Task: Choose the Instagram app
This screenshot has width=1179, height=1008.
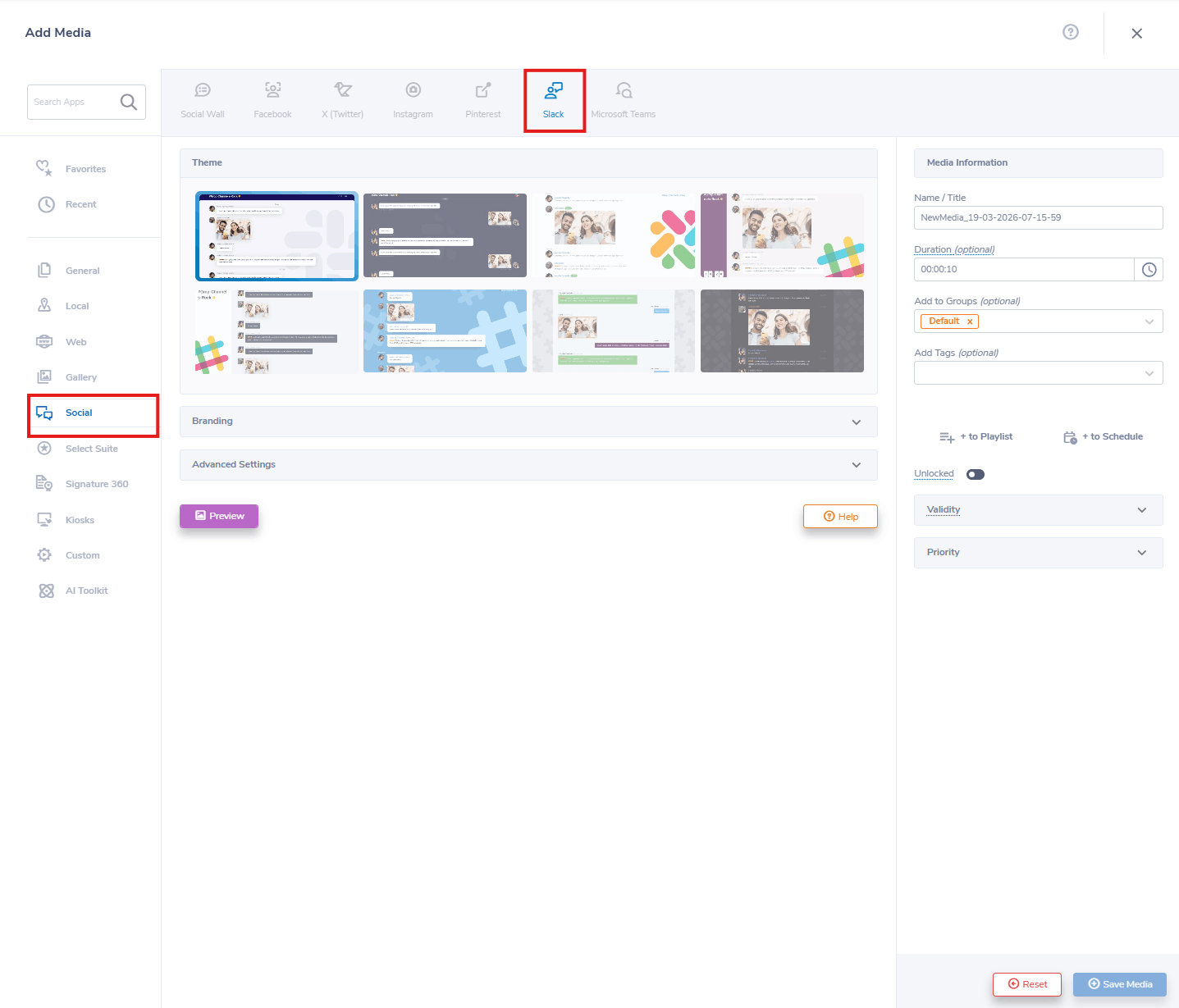Action: click(413, 100)
